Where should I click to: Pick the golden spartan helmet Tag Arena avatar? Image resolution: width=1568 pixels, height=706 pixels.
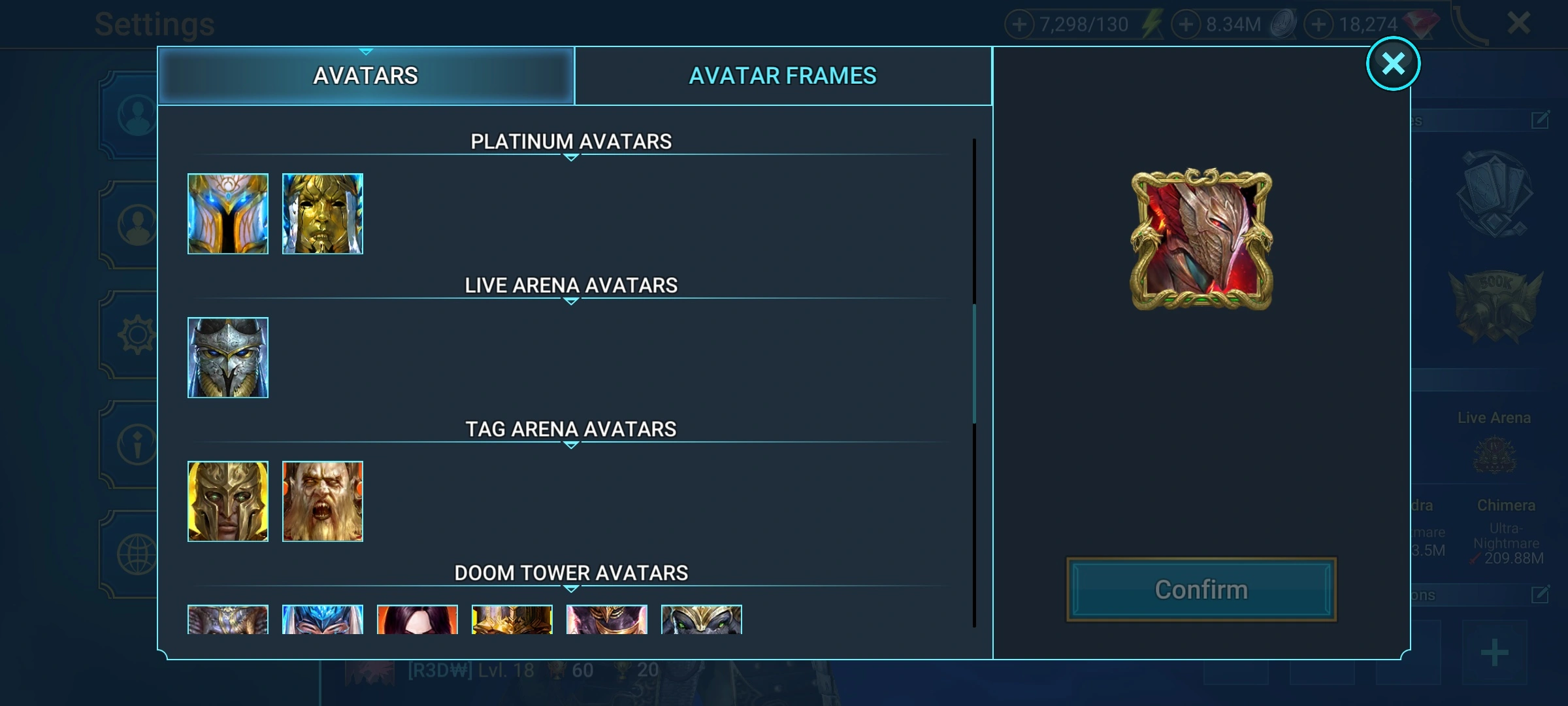pos(228,501)
